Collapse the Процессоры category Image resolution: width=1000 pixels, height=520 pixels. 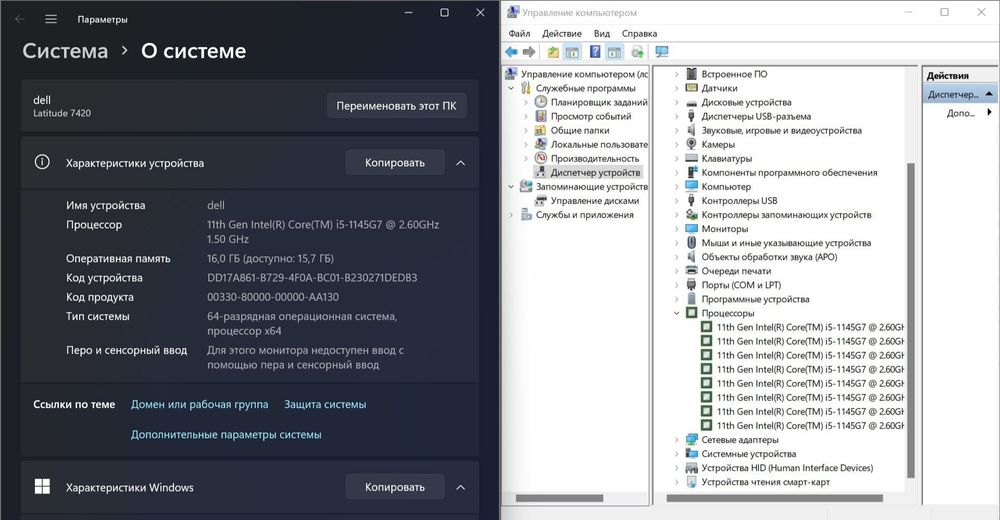tap(677, 313)
